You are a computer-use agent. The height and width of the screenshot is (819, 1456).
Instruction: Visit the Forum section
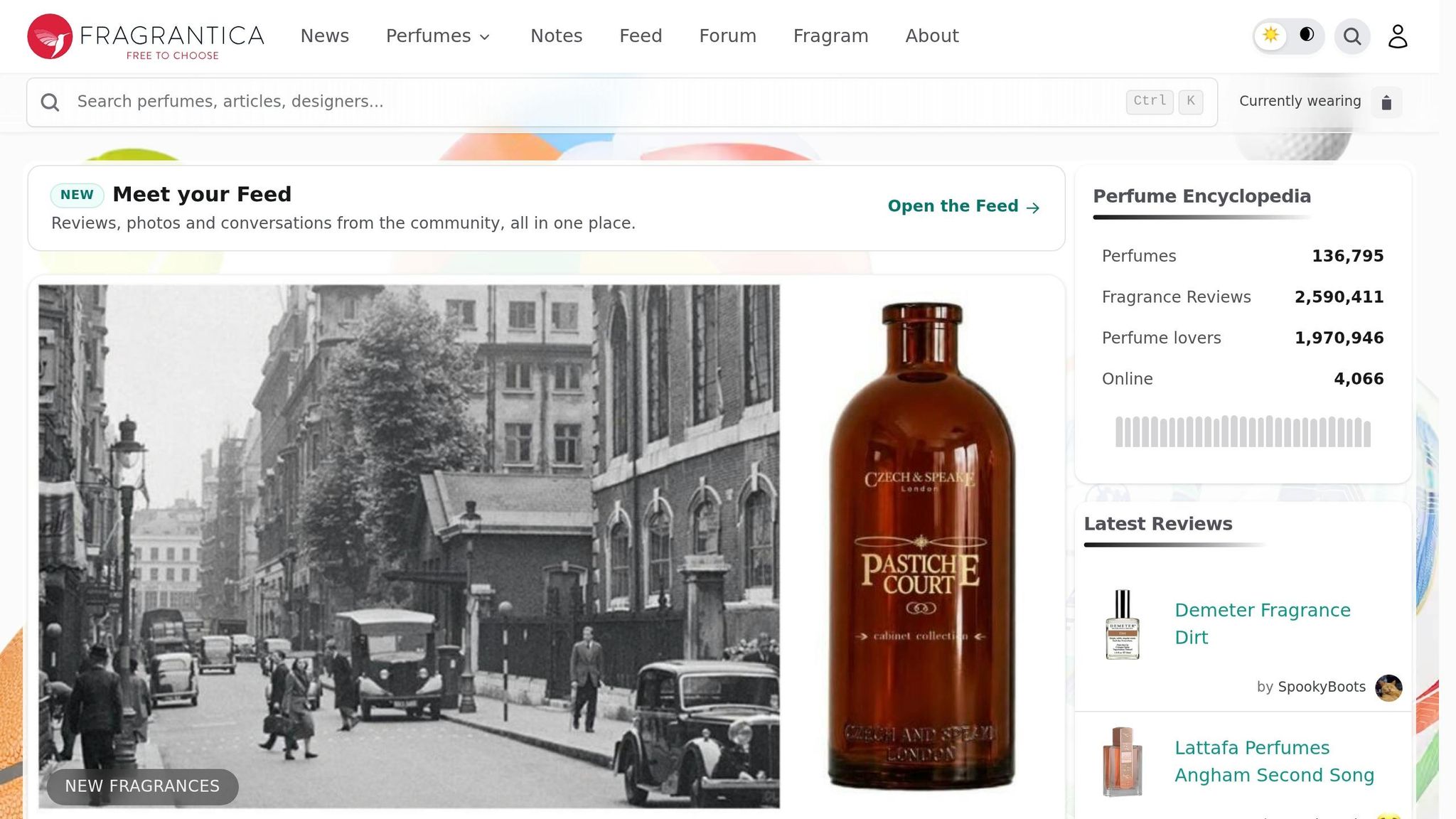point(727,36)
